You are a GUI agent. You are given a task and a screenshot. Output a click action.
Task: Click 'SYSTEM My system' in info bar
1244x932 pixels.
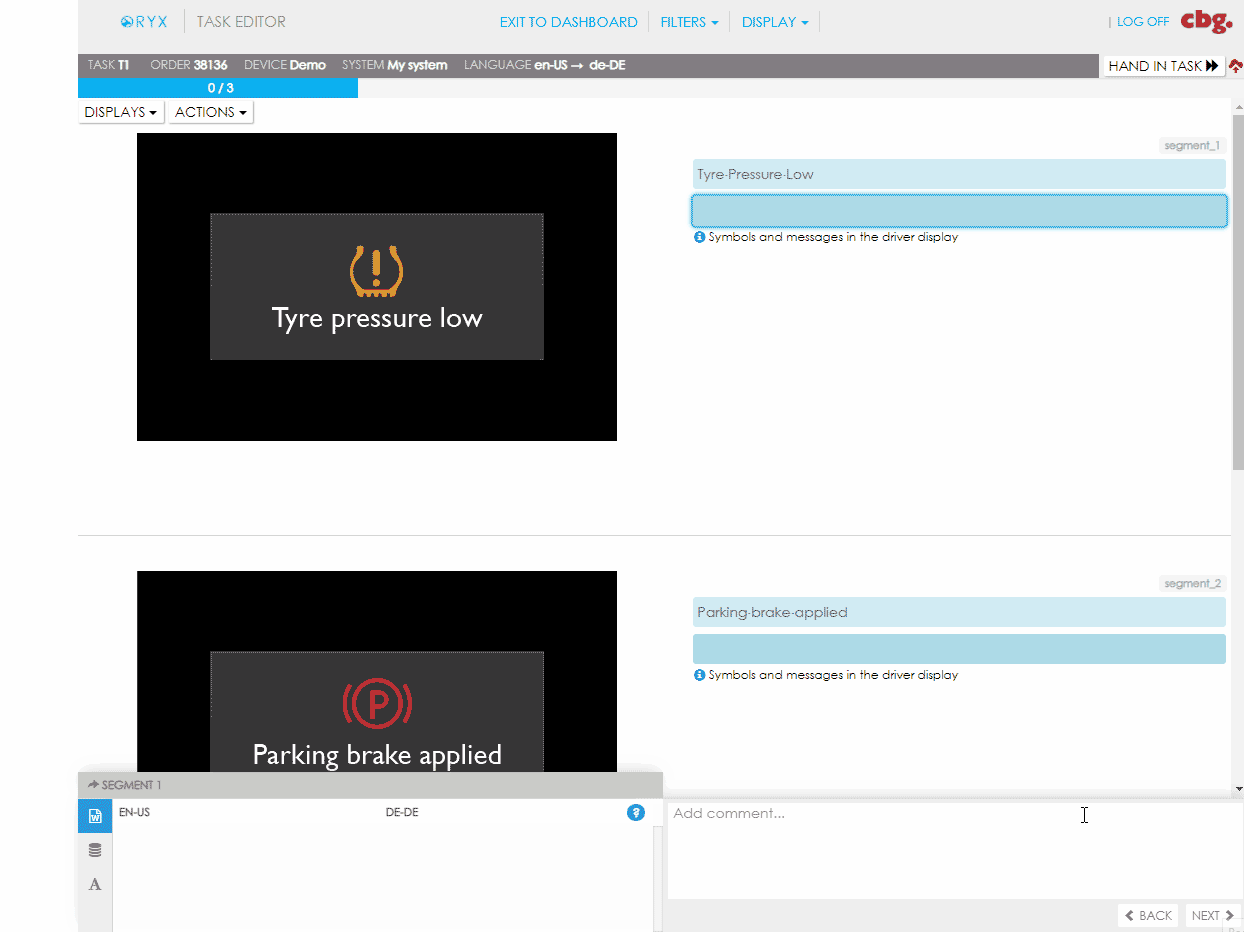coord(395,65)
